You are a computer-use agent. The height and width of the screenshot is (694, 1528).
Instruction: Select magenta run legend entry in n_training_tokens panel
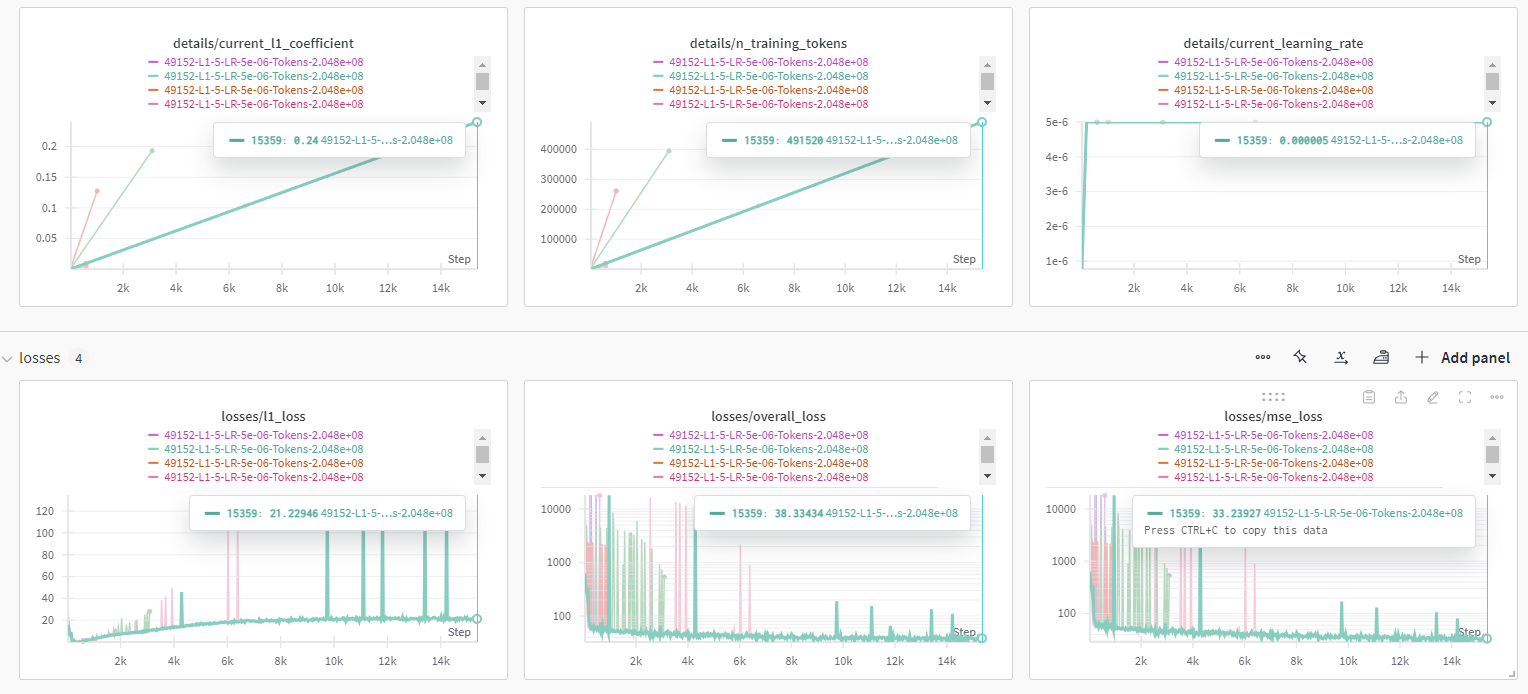coord(761,62)
